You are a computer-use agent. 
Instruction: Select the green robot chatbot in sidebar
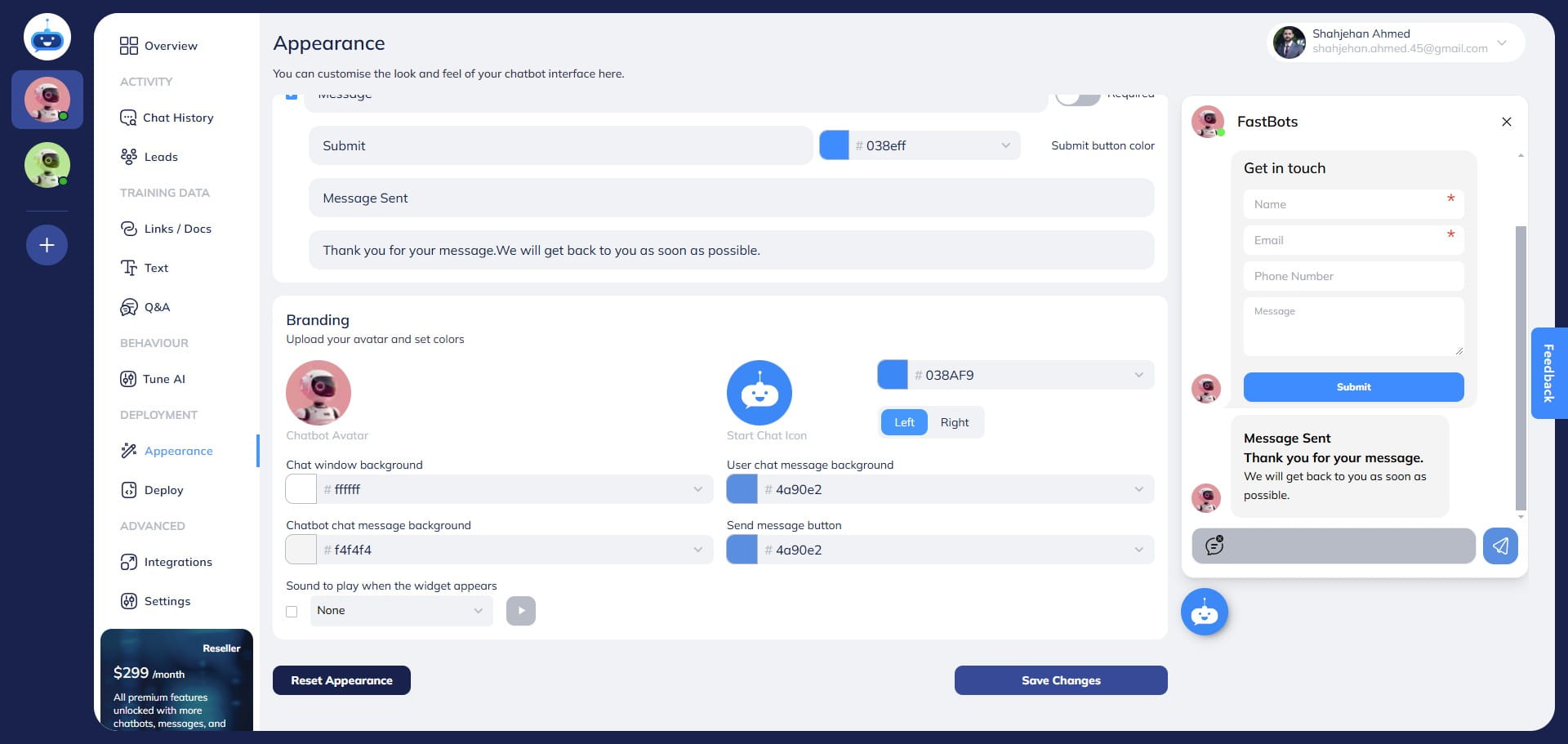tap(47, 164)
